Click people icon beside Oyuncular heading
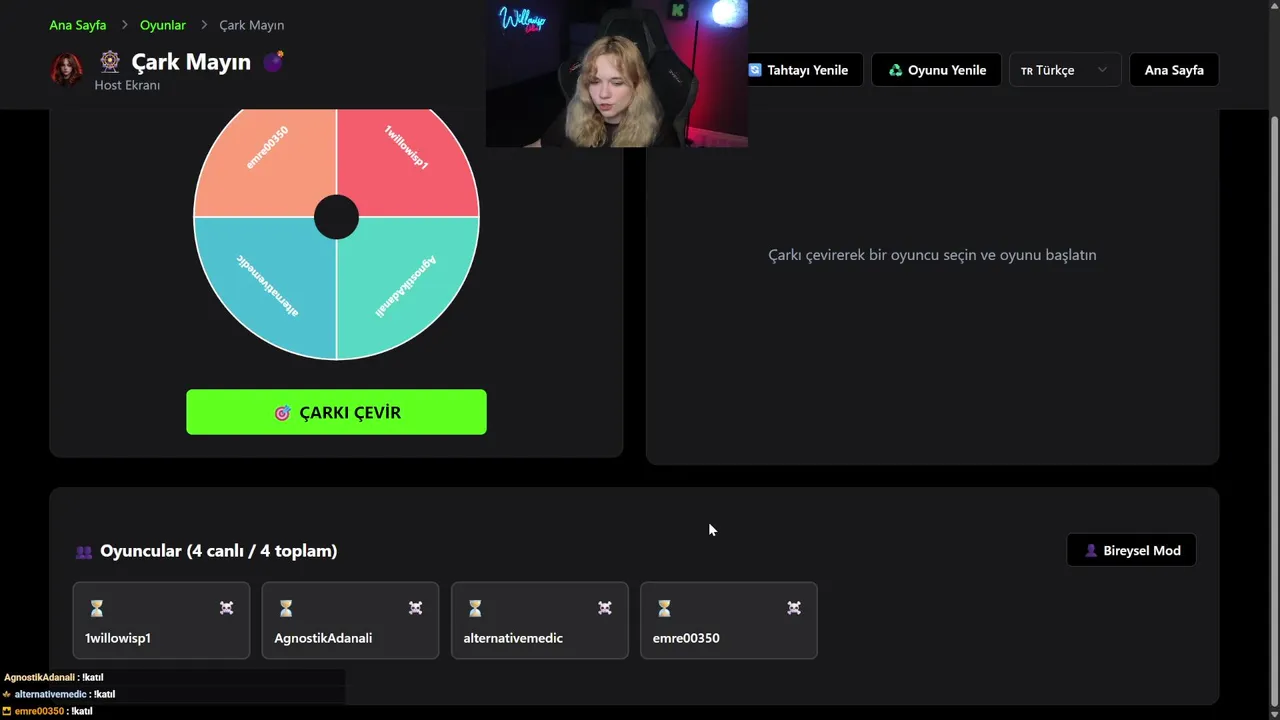This screenshot has height=720, width=1280. (84, 551)
